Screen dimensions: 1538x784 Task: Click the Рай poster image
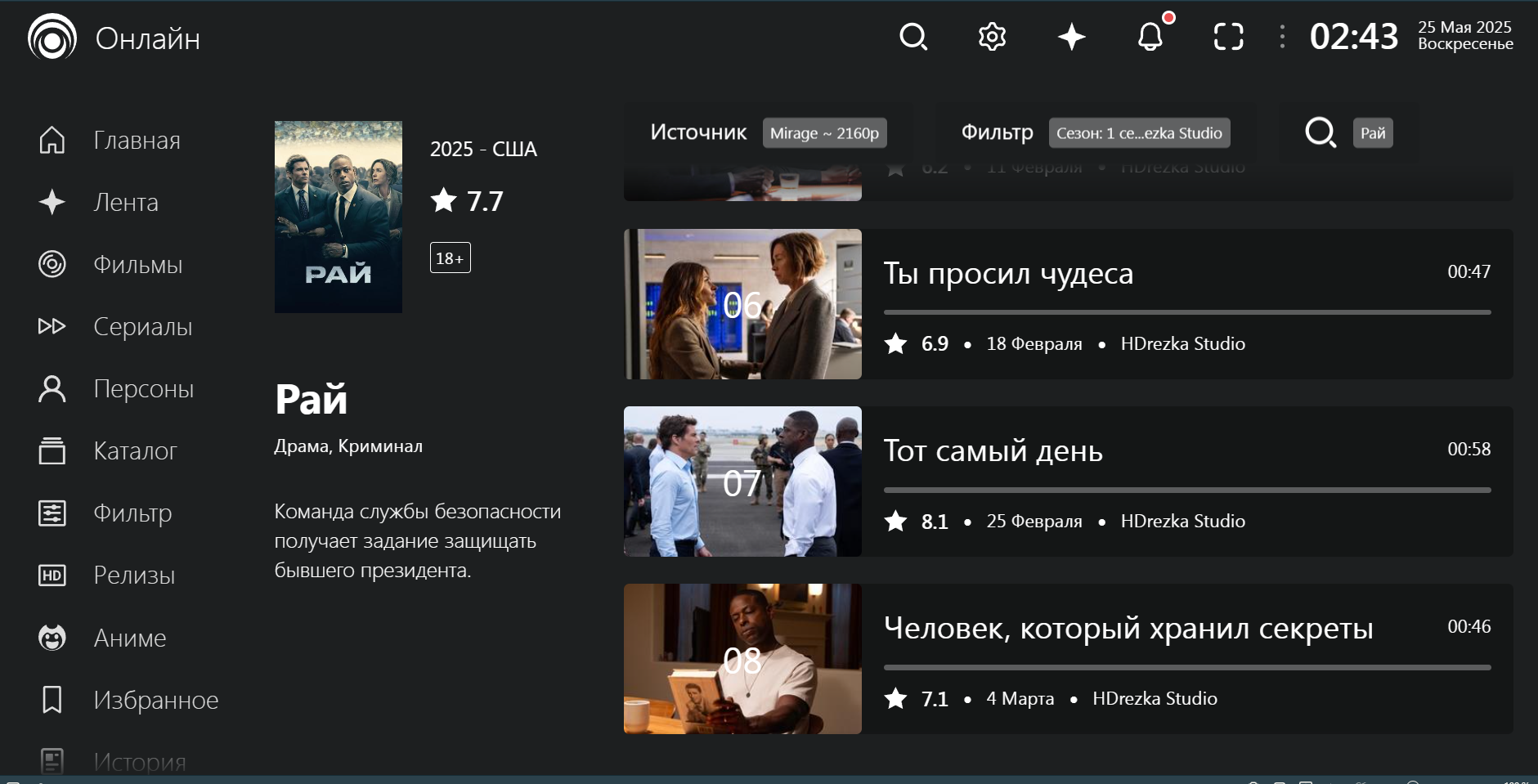click(338, 217)
